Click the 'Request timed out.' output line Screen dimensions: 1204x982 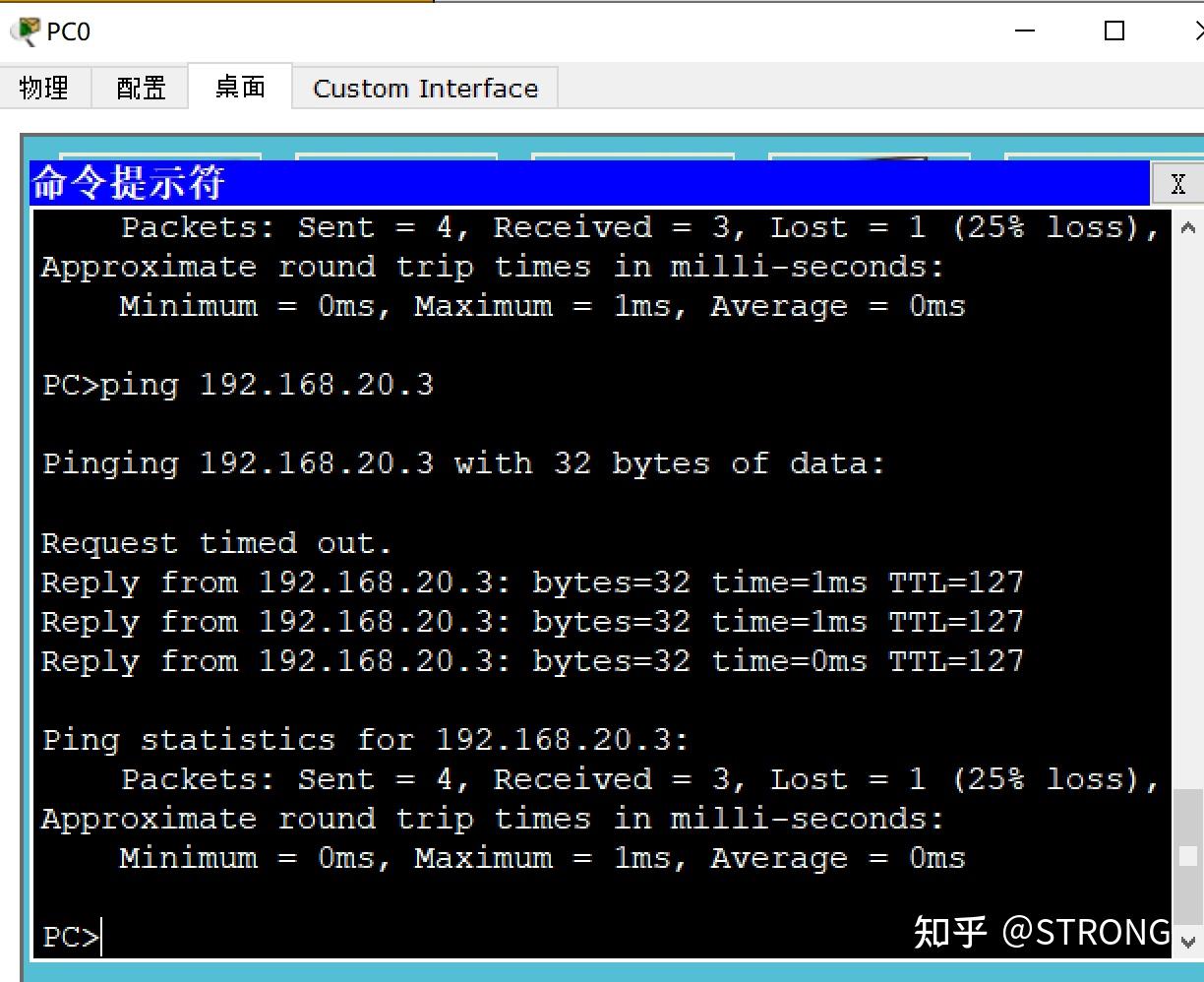point(216,543)
